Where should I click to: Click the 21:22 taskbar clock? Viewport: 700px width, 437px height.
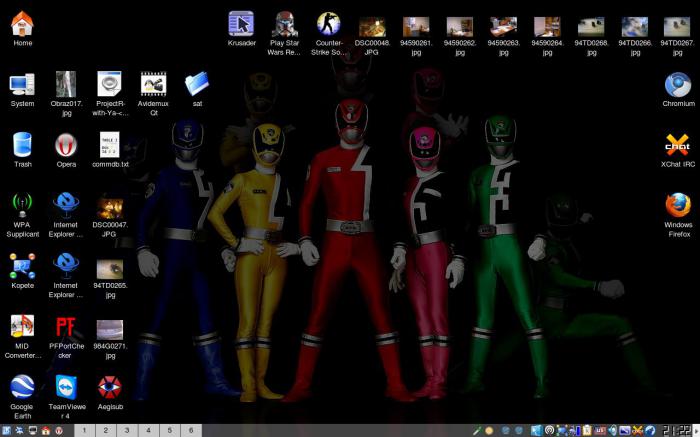pyautogui.click(x=676, y=431)
